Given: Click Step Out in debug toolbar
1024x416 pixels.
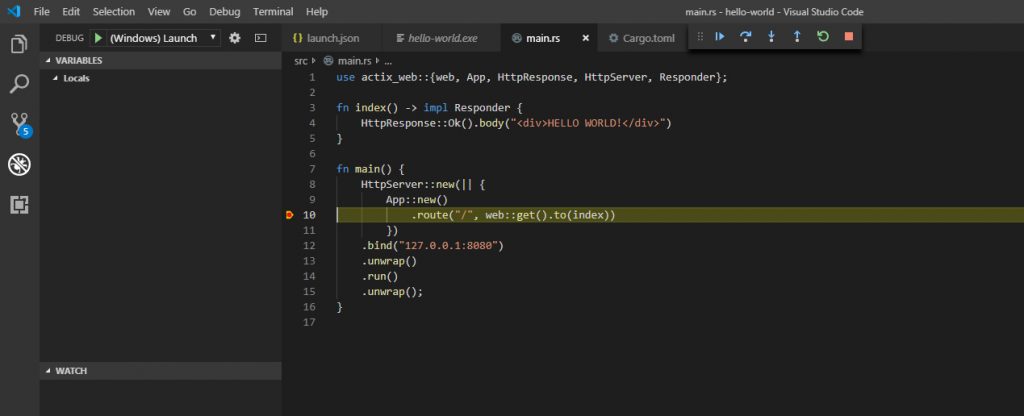Looking at the screenshot, I should (x=797, y=37).
